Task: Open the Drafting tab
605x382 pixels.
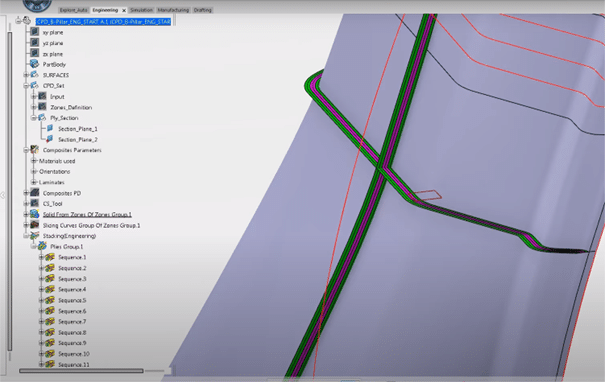Action: pyautogui.click(x=203, y=10)
